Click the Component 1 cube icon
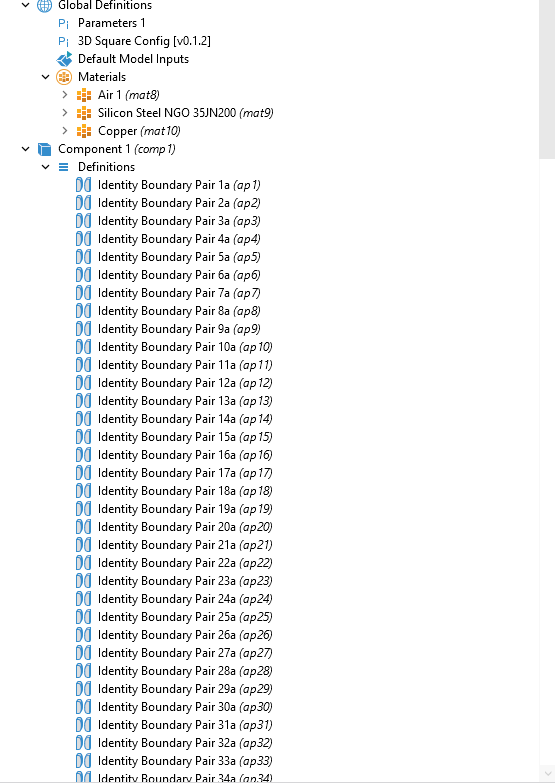This screenshot has width=555, height=783. pos(44,149)
